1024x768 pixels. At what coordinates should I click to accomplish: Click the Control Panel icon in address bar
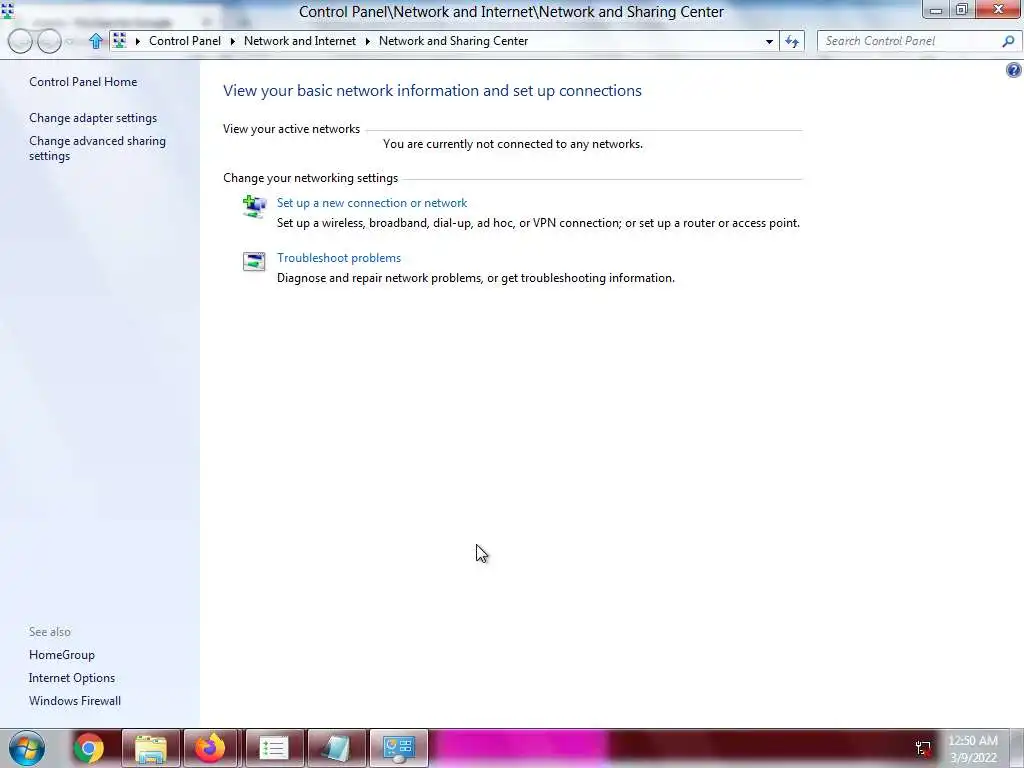click(120, 40)
